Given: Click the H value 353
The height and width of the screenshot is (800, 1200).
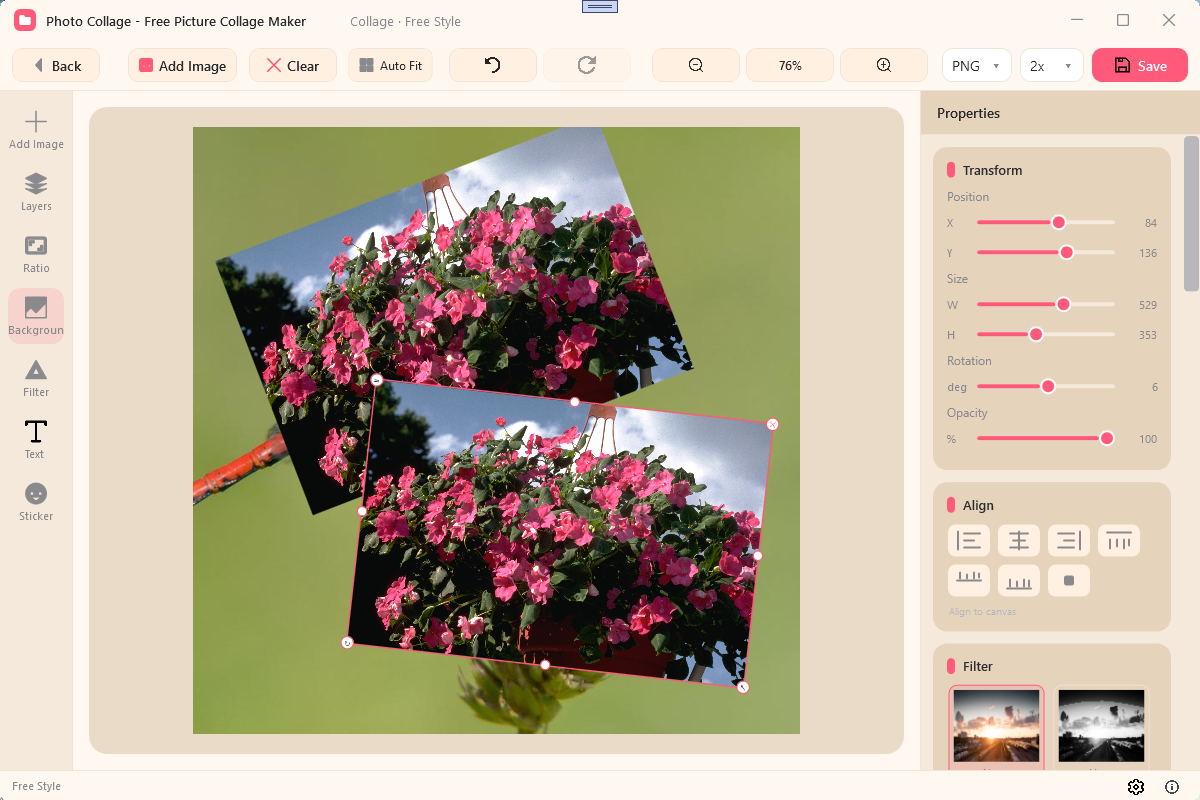Looking at the screenshot, I should (1148, 335).
